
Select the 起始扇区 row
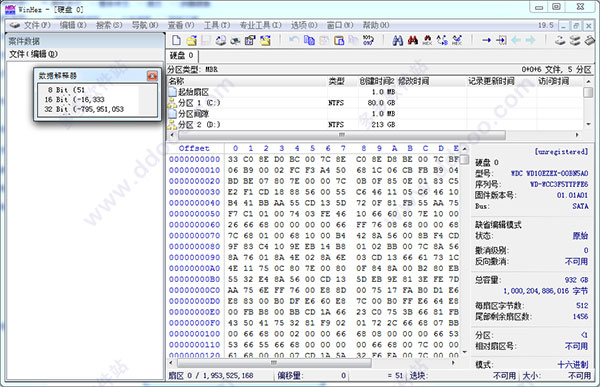[375, 92]
